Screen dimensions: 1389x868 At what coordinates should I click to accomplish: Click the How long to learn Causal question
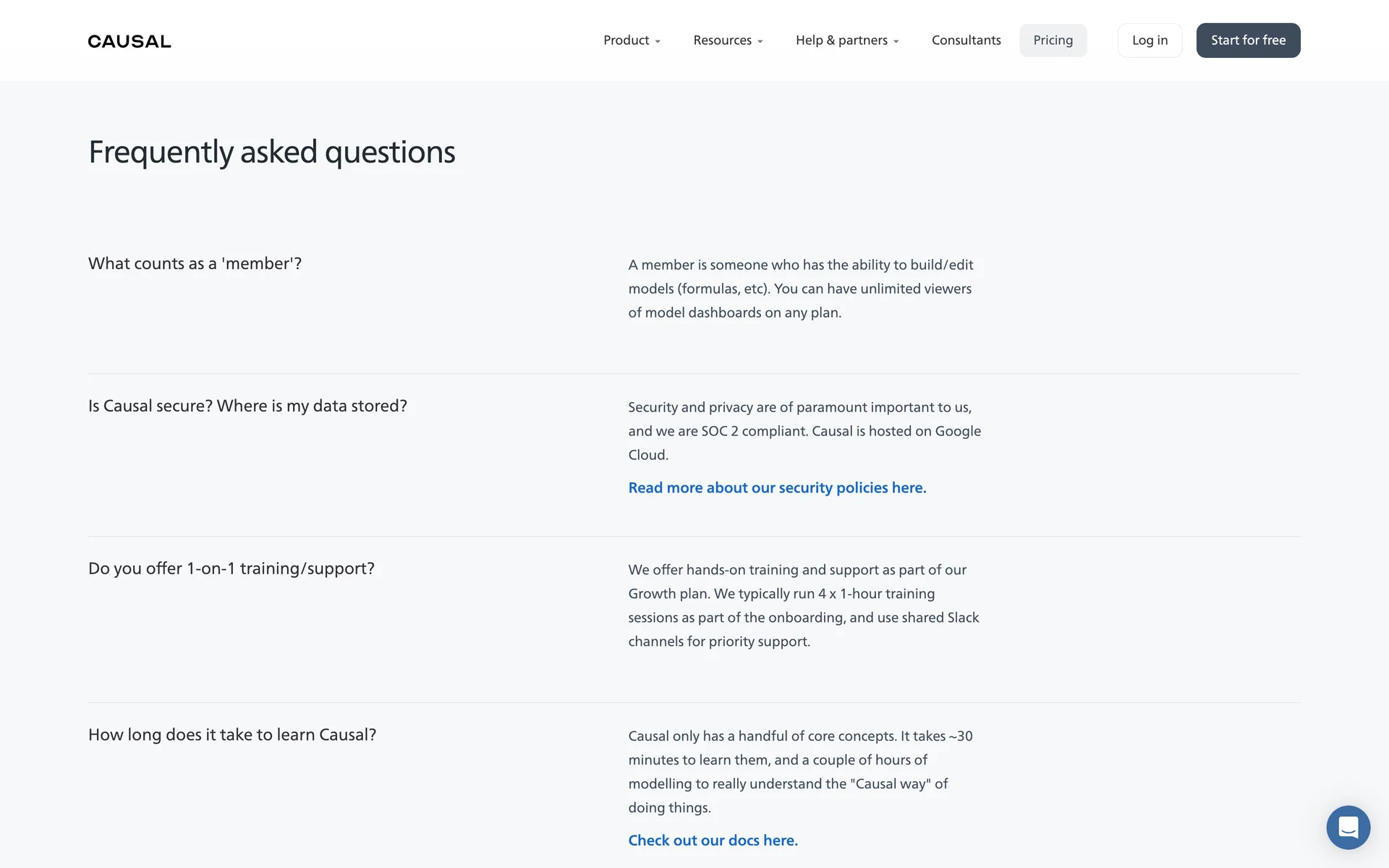232,735
